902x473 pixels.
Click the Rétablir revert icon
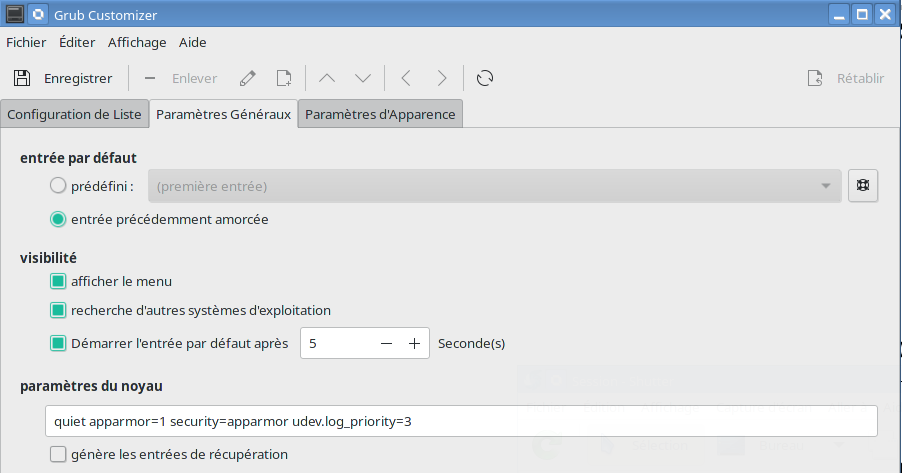click(x=815, y=78)
